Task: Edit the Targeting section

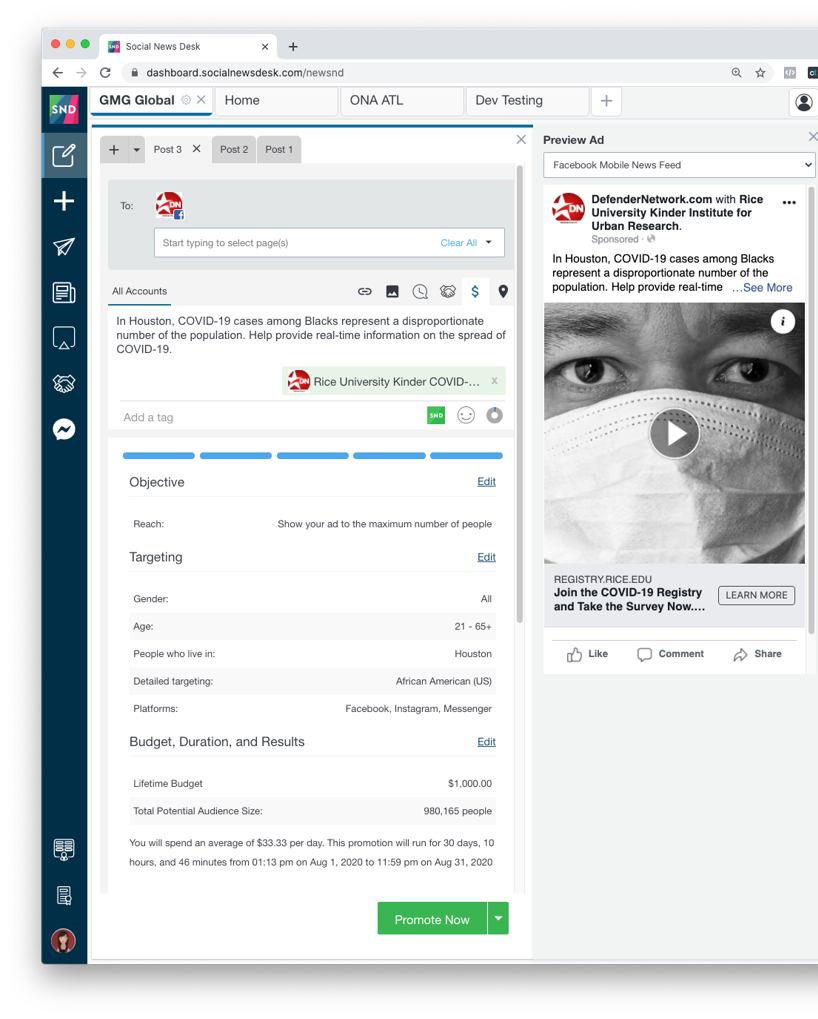Action: point(486,557)
